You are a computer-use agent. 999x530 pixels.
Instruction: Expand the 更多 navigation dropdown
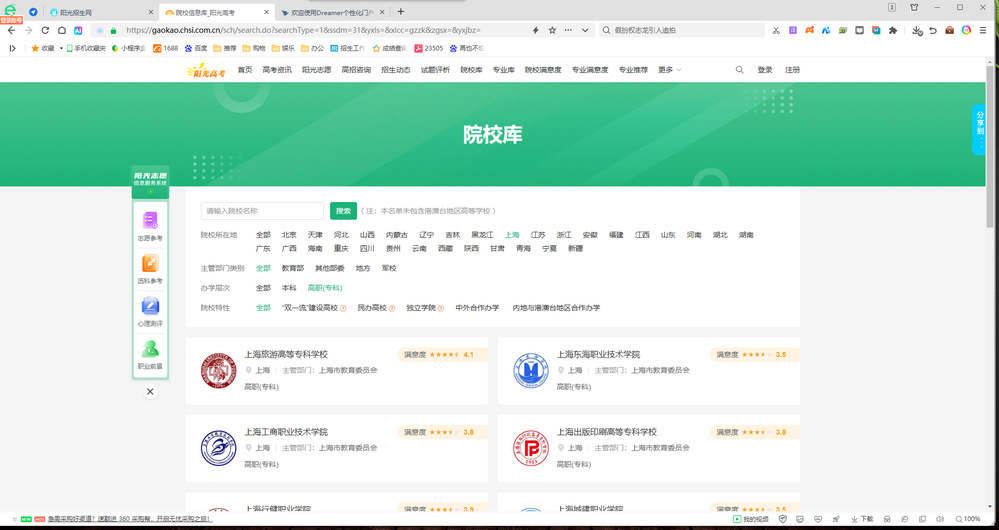click(669, 70)
